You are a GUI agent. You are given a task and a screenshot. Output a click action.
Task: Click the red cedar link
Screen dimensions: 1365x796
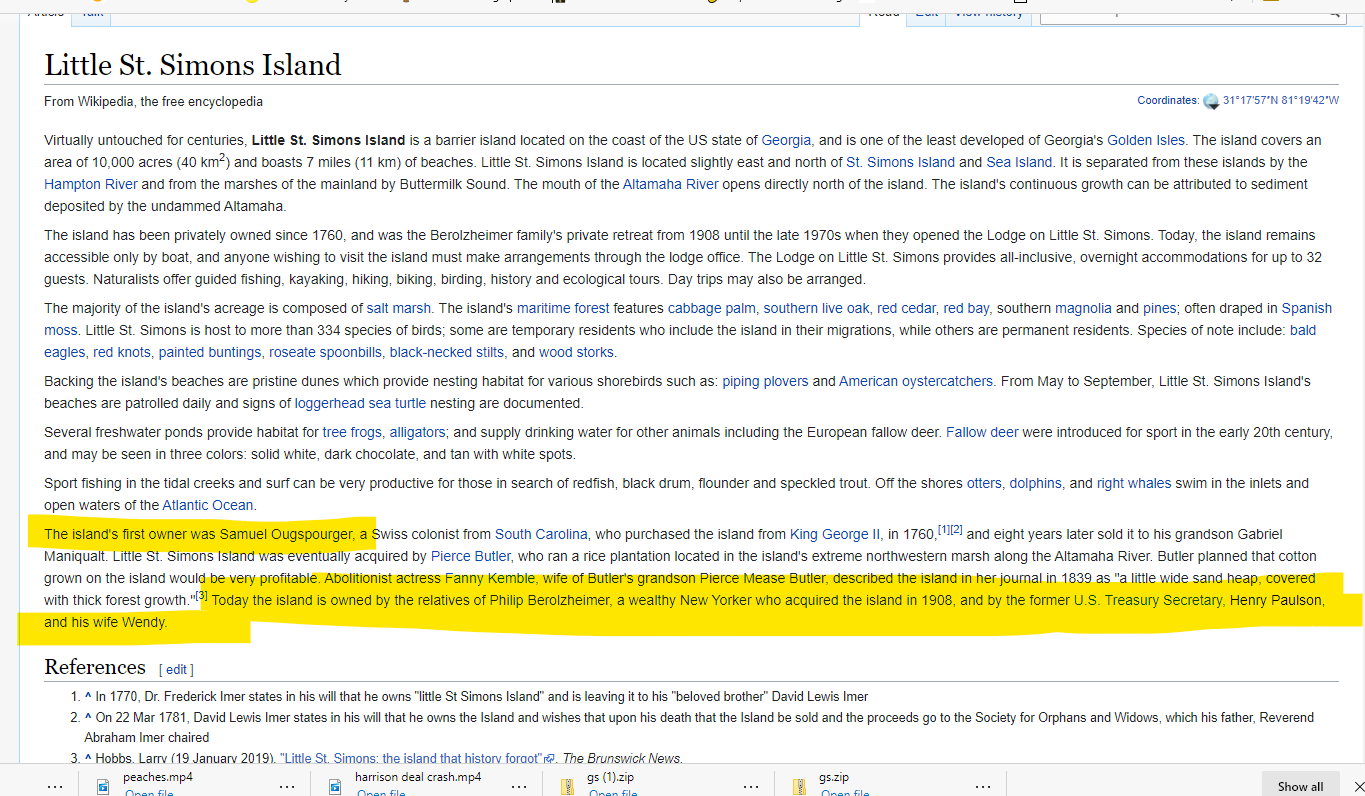(906, 308)
